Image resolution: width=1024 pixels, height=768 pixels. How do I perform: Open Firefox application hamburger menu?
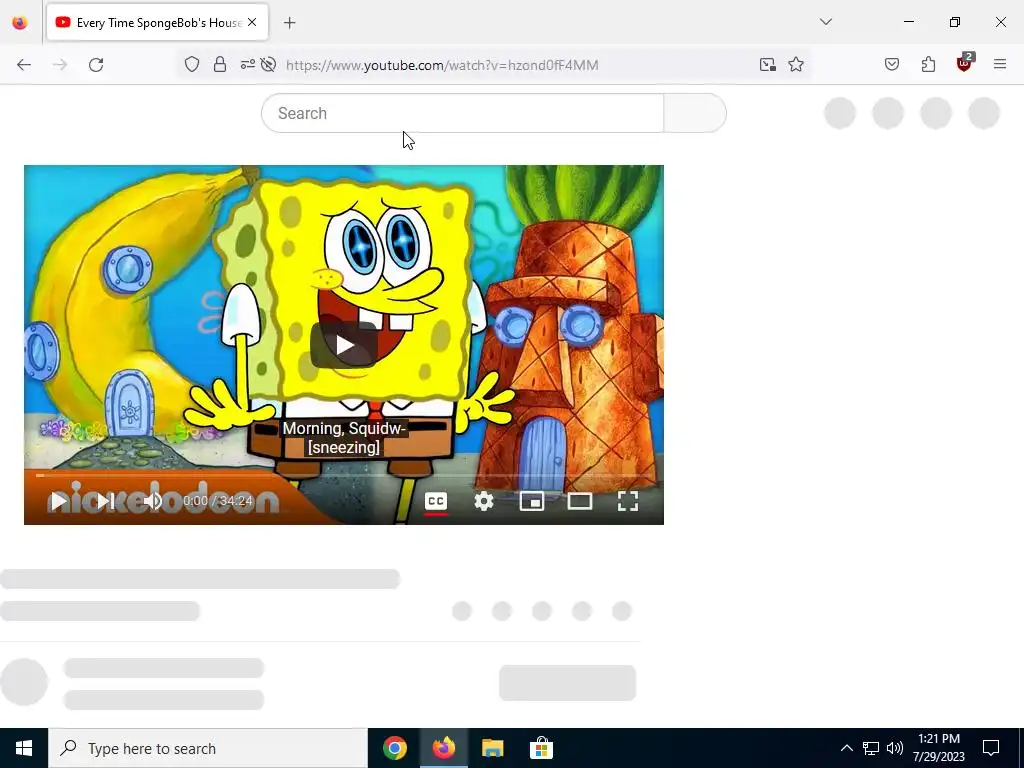pos(1000,65)
